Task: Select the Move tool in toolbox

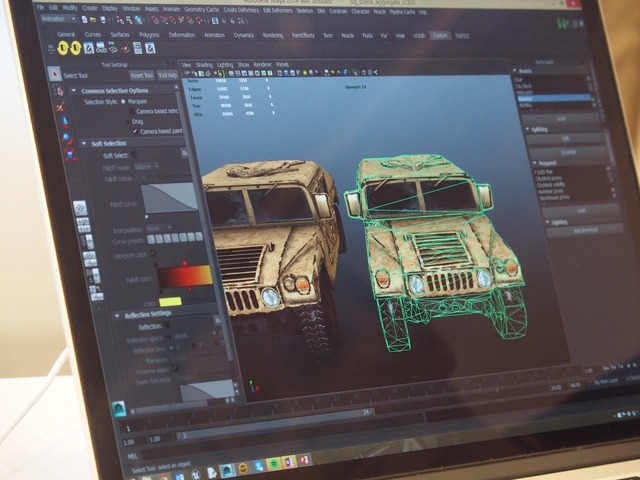Action: (x=64, y=122)
